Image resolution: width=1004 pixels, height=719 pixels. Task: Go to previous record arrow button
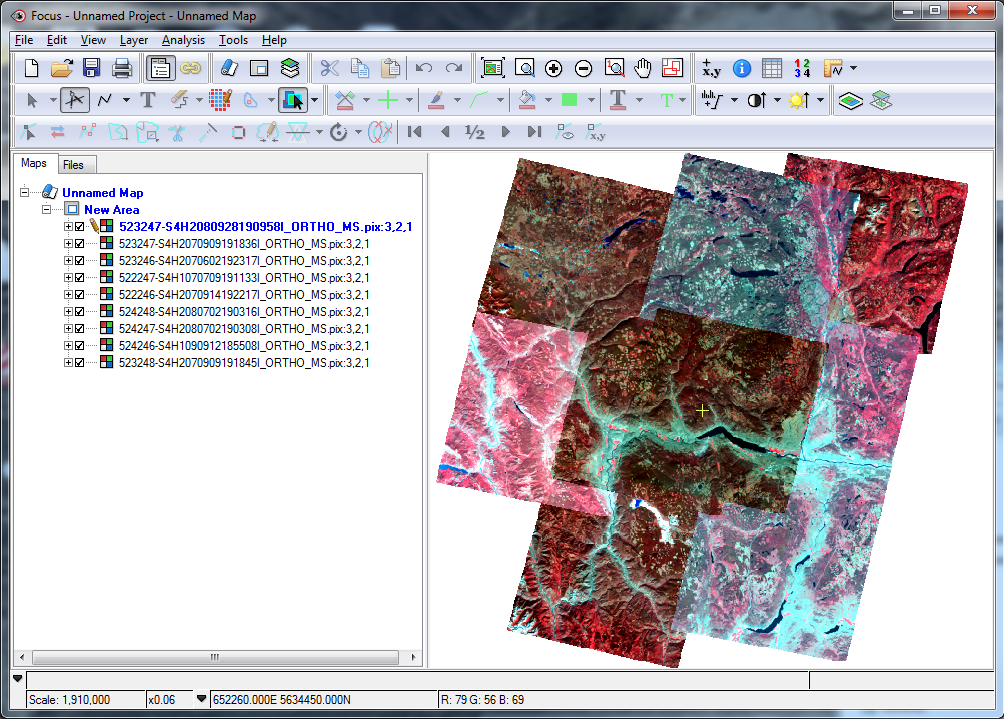coord(444,132)
